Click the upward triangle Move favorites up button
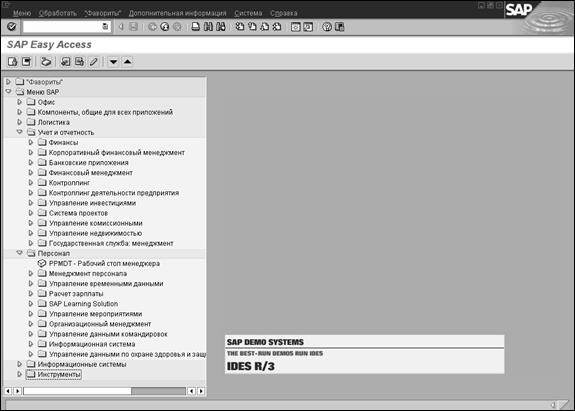The height and width of the screenshot is (411, 575). [127, 62]
